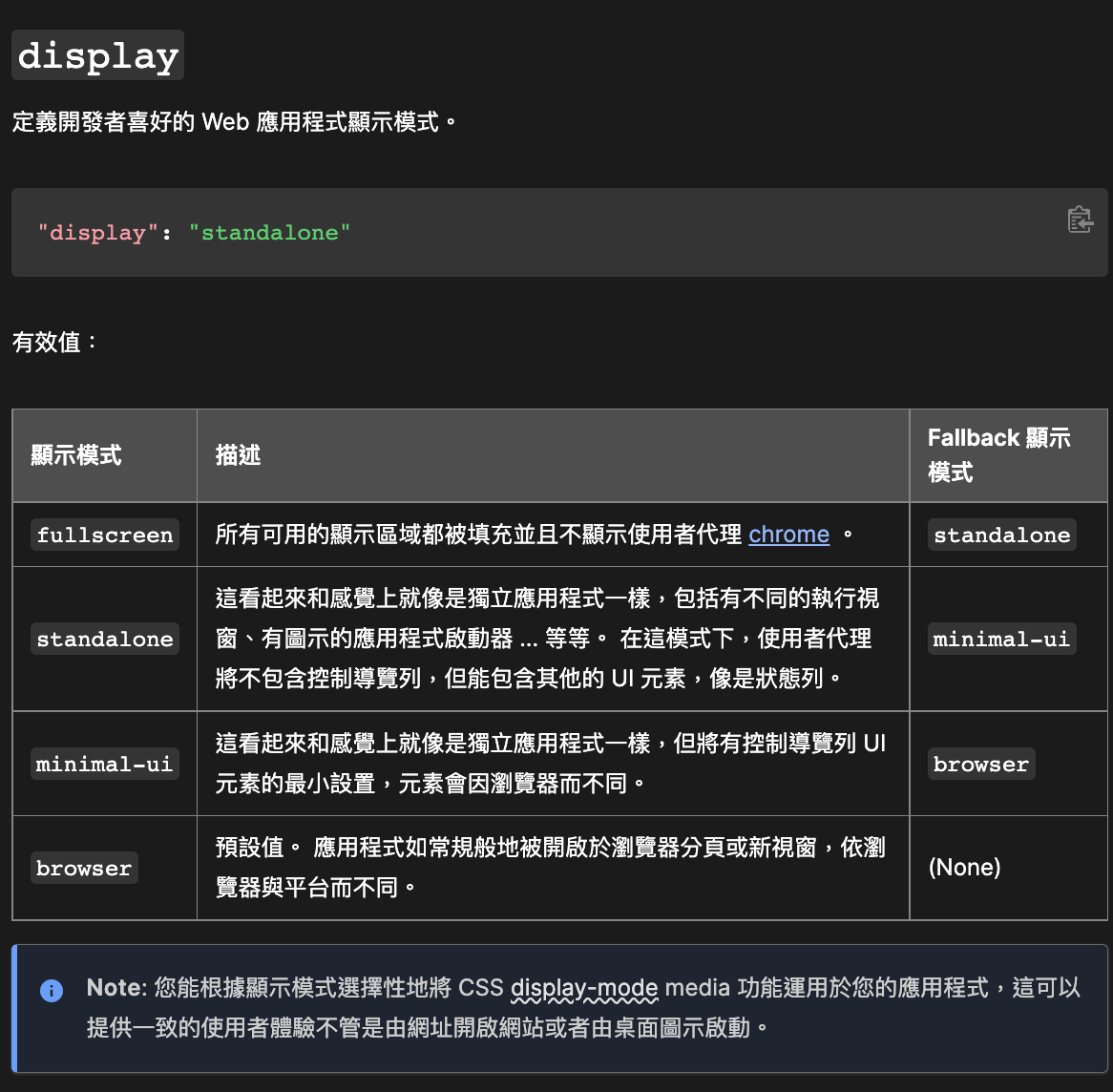Click the display-mode link in the note
Screen dimensions: 1113x1092
(x=584, y=988)
